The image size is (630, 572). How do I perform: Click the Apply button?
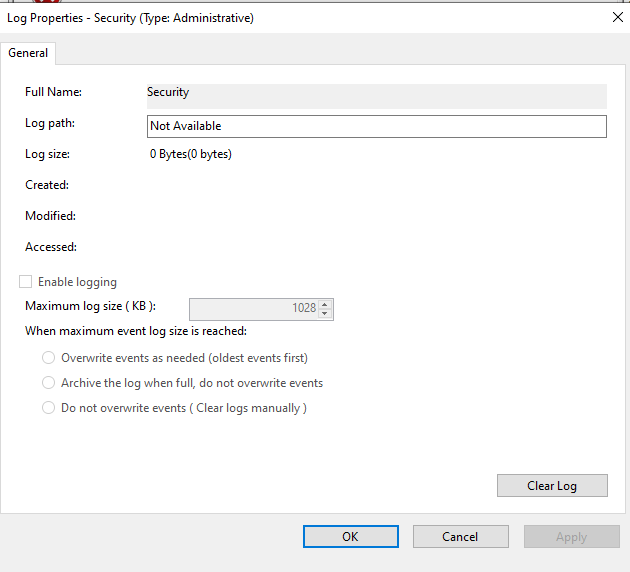(571, 537)
